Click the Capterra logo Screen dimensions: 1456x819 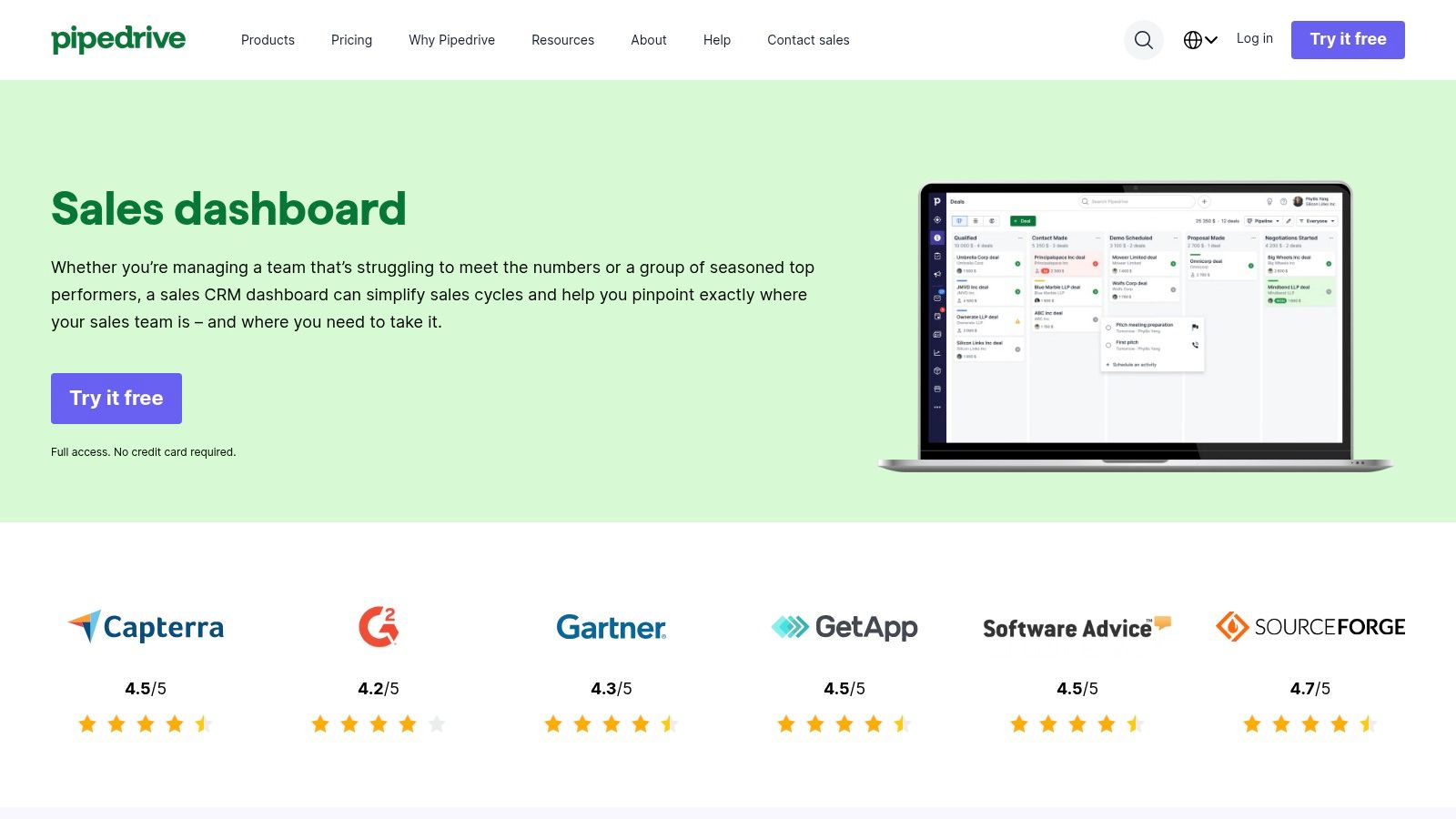click(146, 626)
